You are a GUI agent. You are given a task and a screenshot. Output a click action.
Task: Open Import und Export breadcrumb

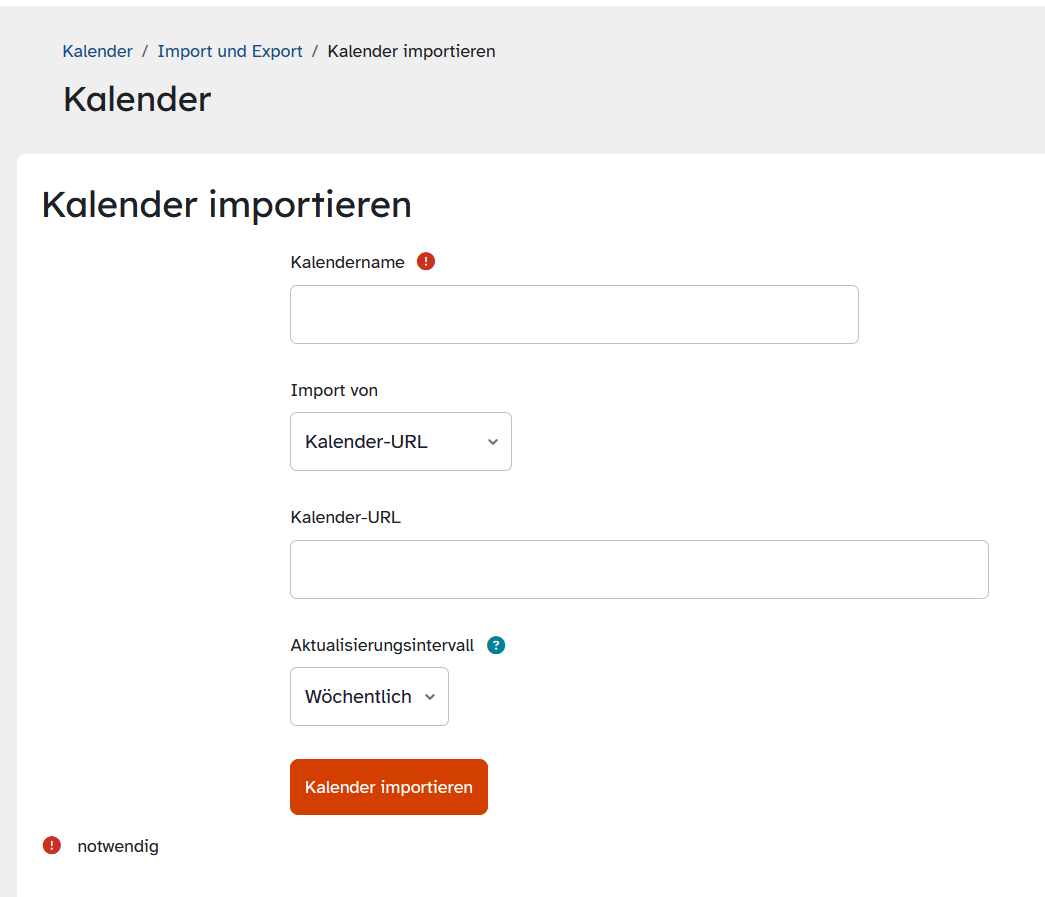tap(230, 51)
